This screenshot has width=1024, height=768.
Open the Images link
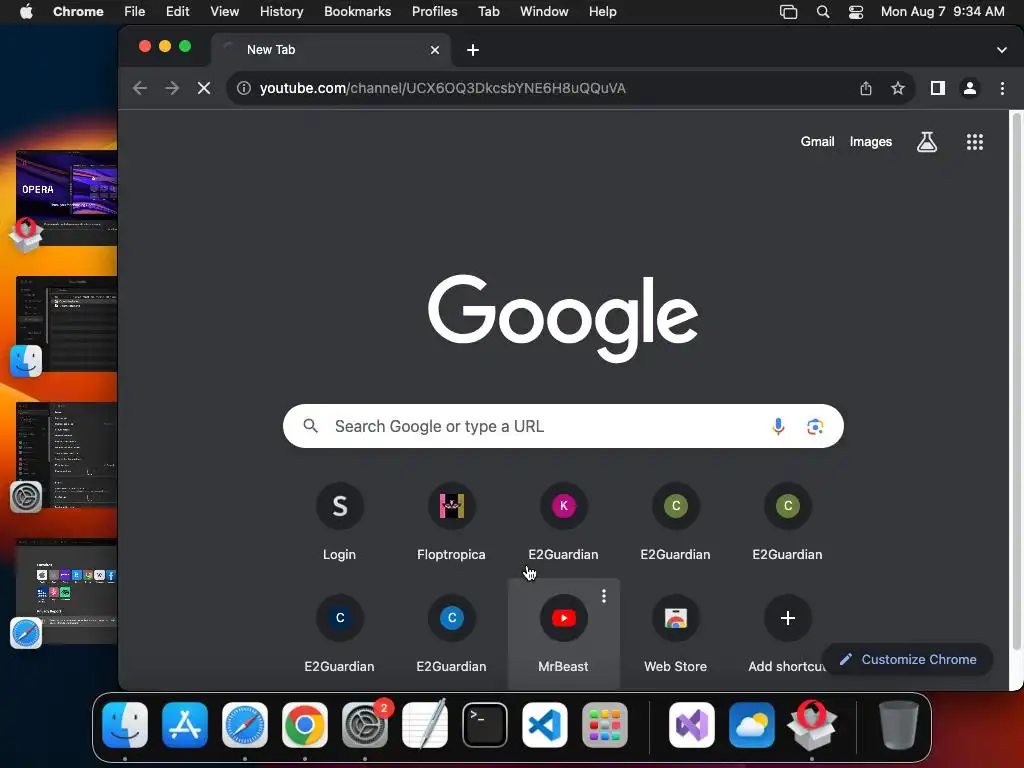coord(871,142)
